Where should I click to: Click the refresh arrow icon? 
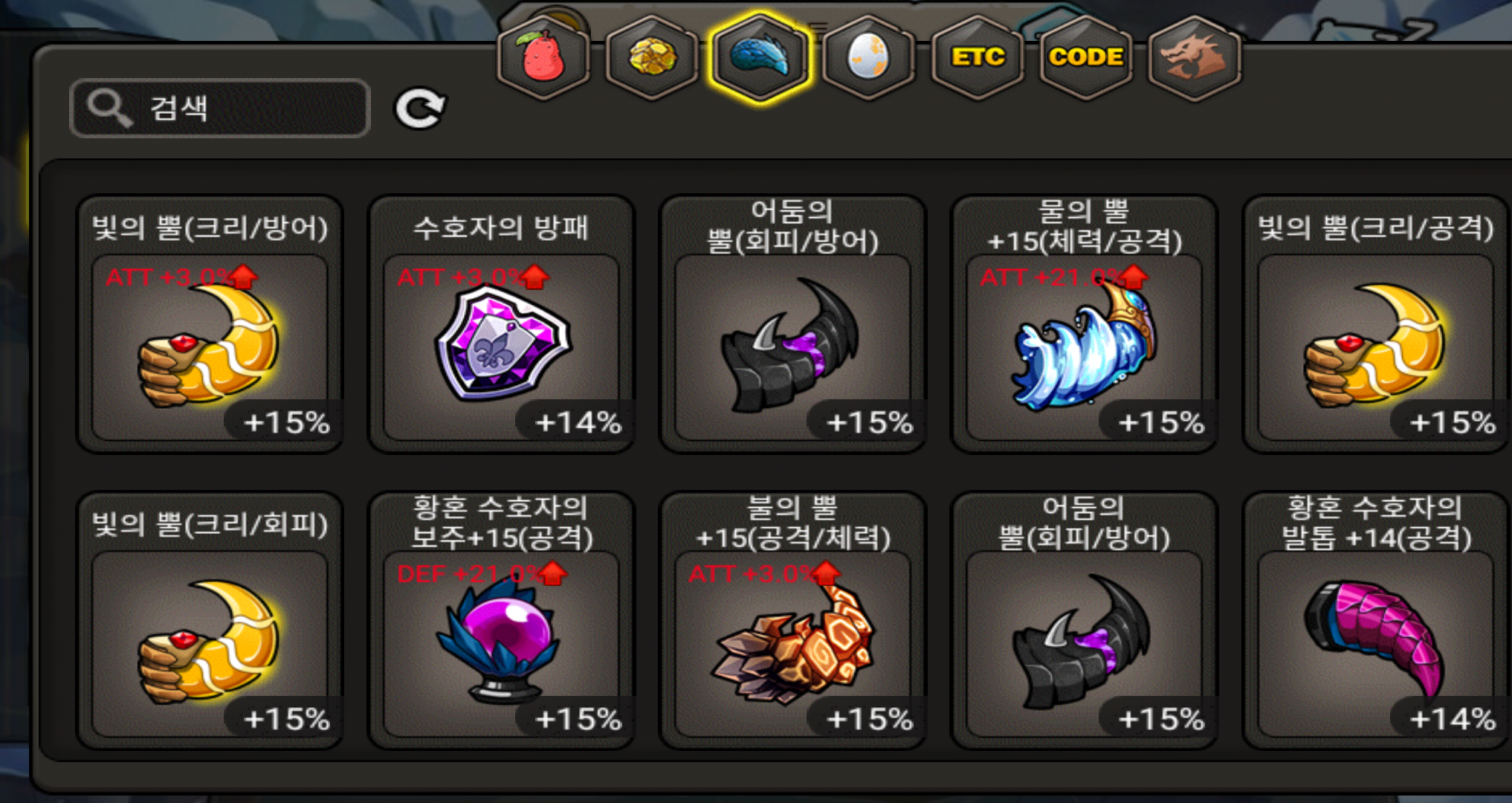pyautogui.click(x=419, y=109)
